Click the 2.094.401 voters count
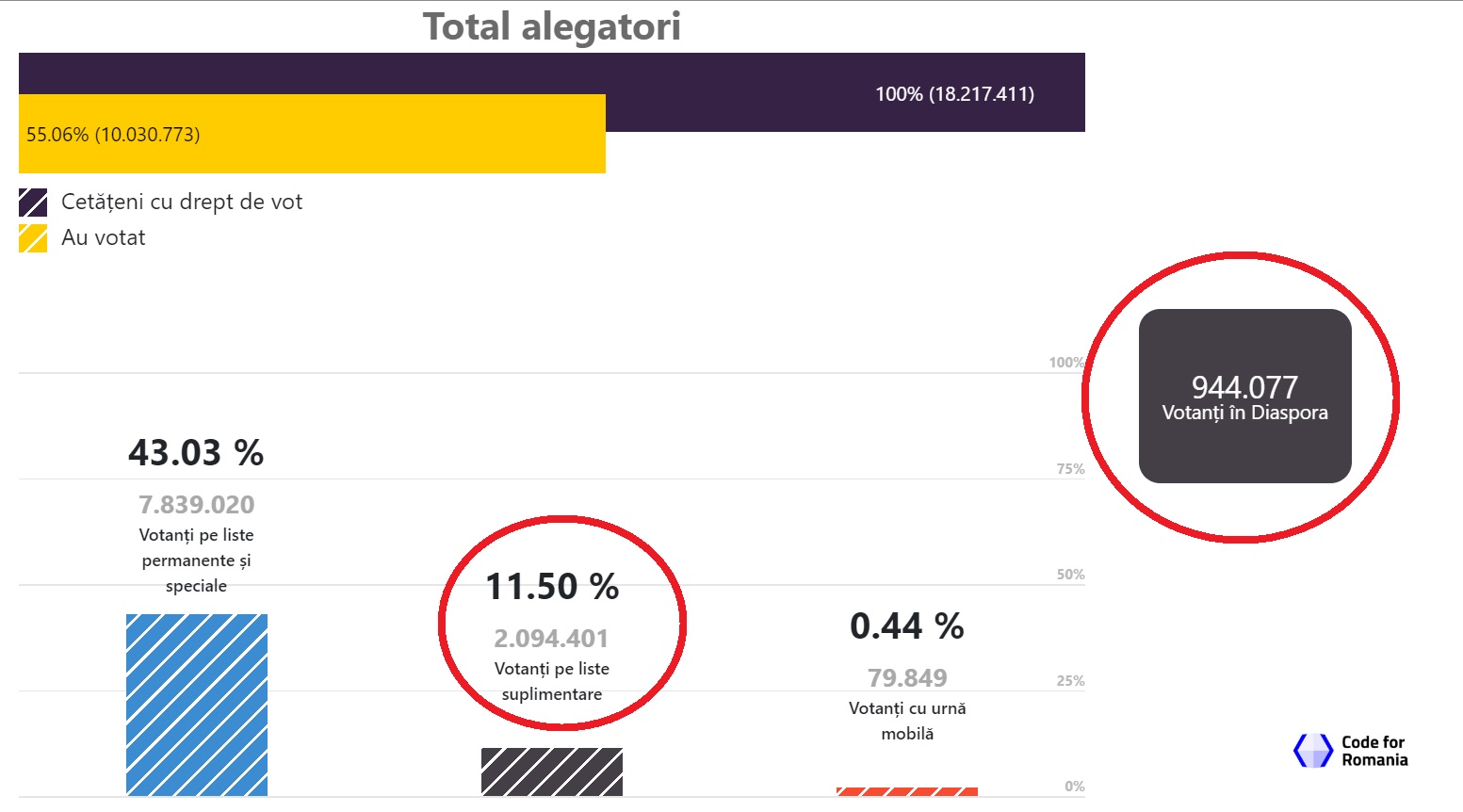The width and height of the screenshot is (1463, 812). point(552,639)
